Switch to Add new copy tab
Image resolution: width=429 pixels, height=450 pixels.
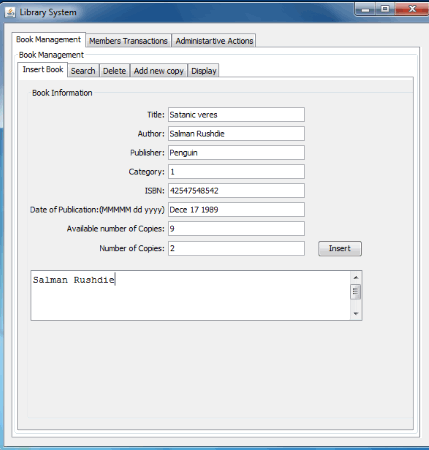point(159,71)
